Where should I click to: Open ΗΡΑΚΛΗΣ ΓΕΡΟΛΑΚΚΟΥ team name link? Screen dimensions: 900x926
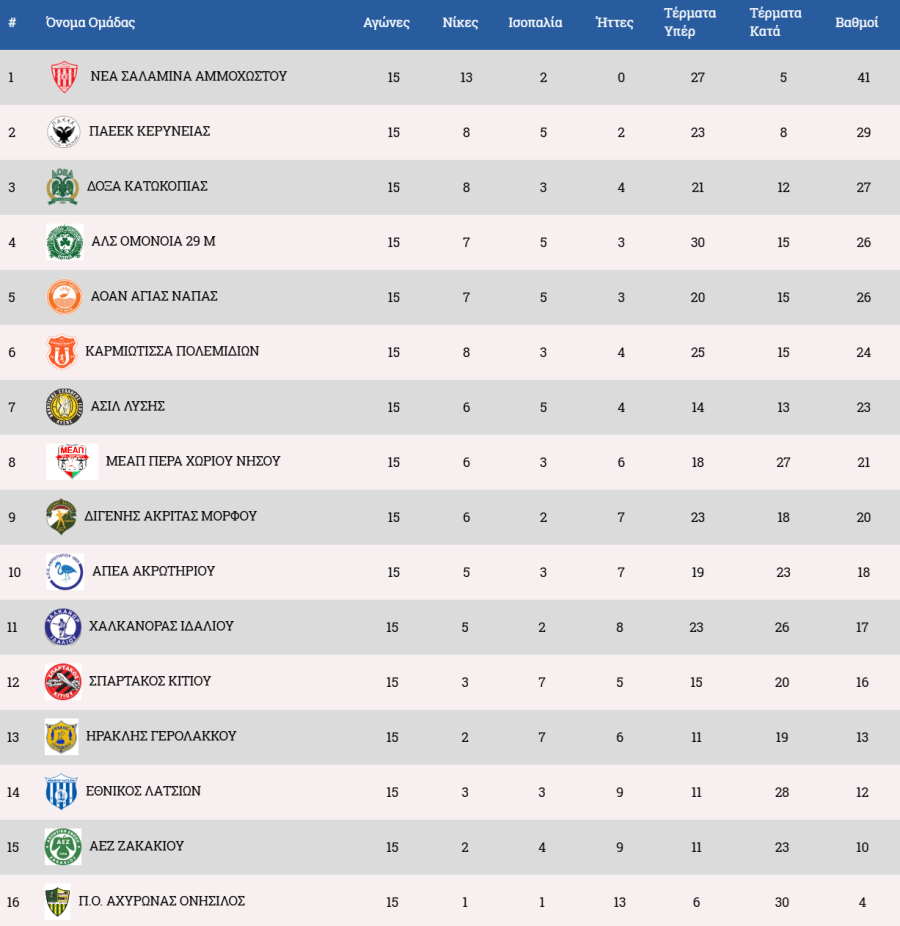pos(161,736)
